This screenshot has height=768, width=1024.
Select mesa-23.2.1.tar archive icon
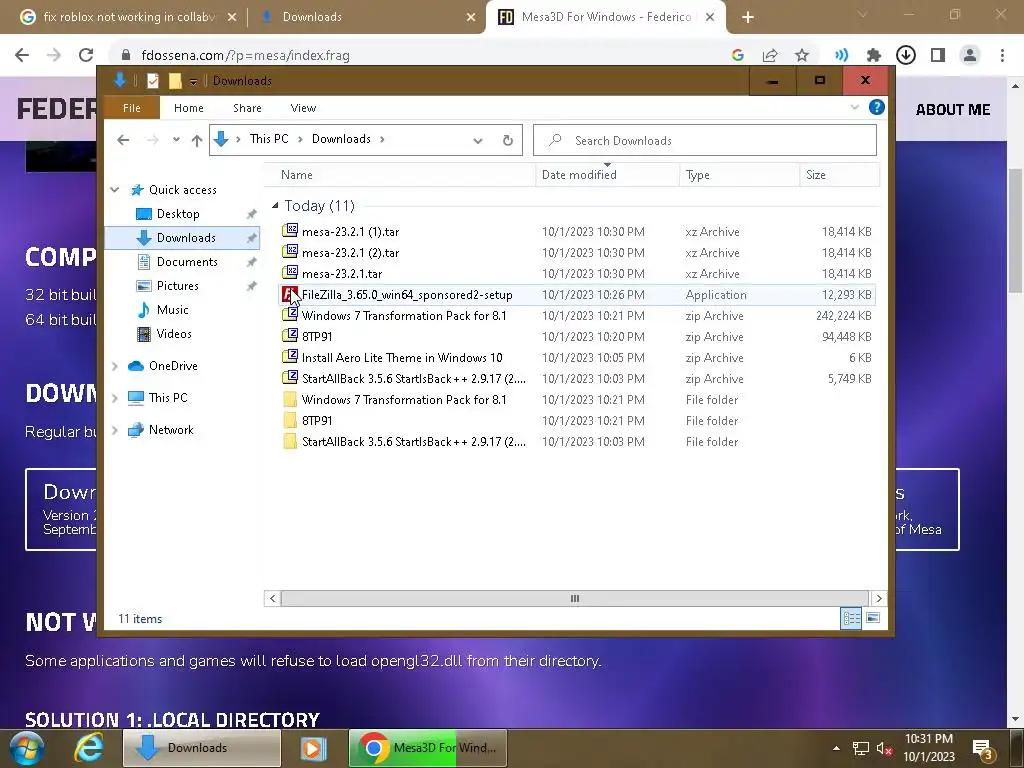(x=290, y=272)
